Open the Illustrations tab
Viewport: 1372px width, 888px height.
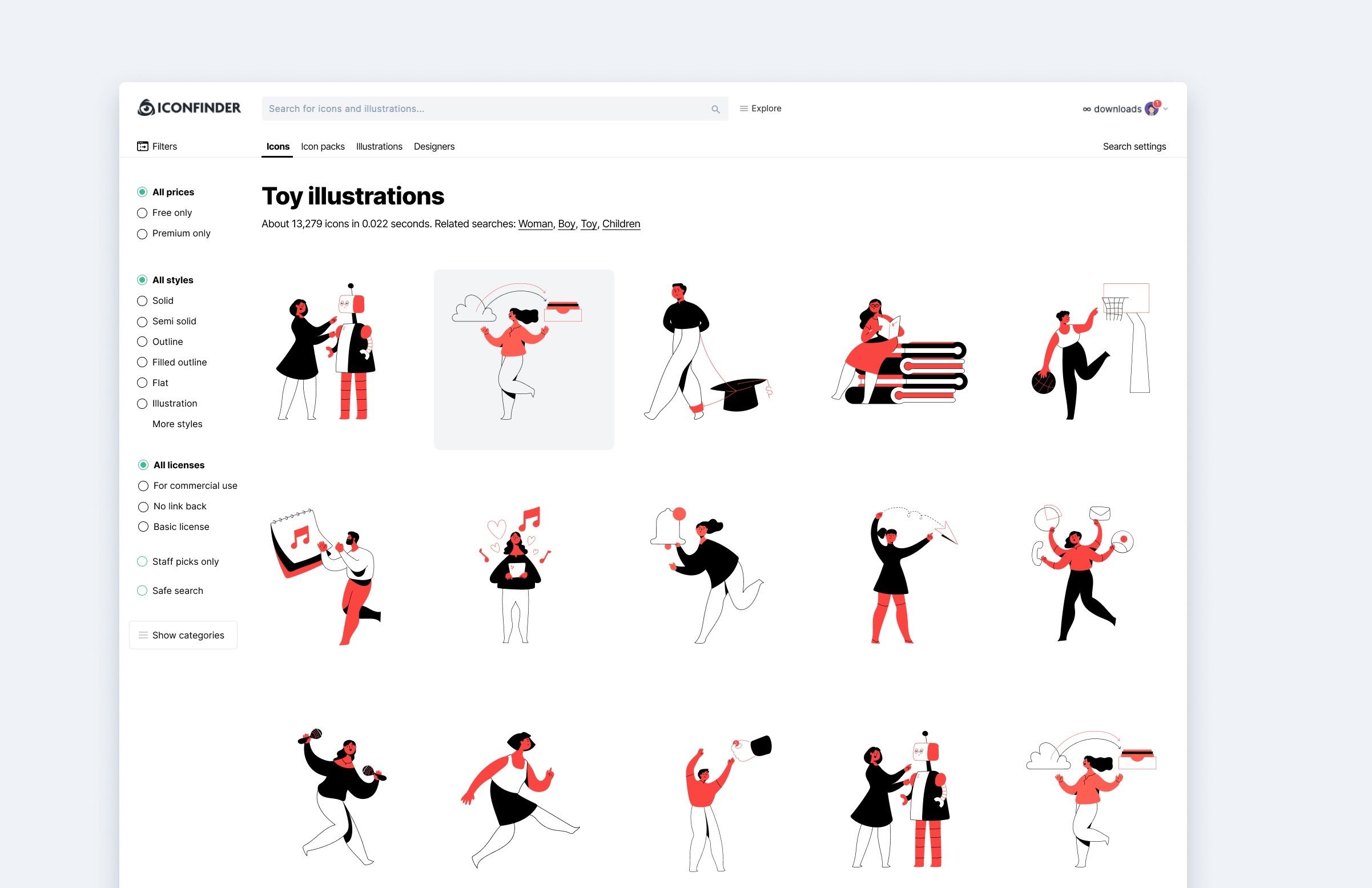pos(379,146)
